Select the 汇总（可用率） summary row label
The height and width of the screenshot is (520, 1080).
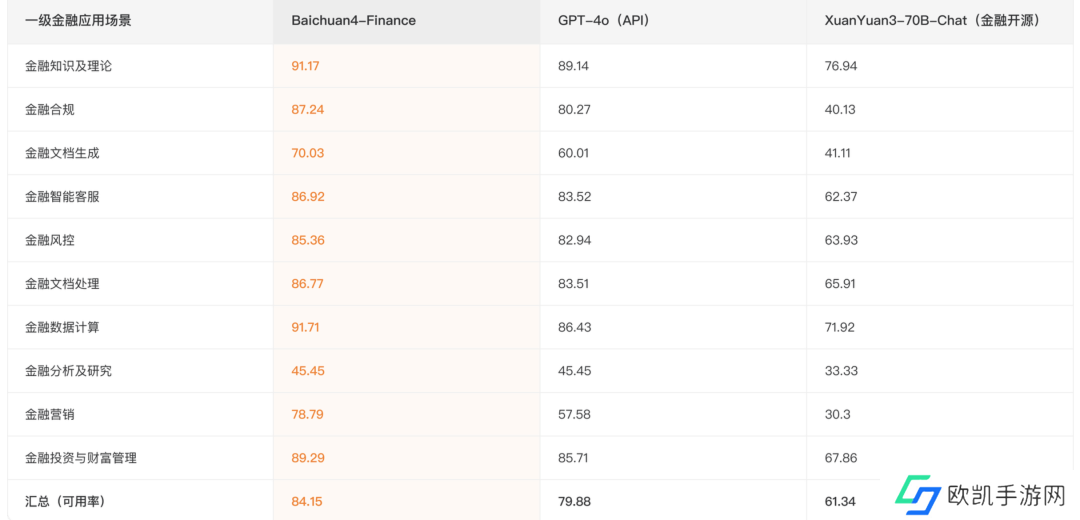click(x=65, y=501)
